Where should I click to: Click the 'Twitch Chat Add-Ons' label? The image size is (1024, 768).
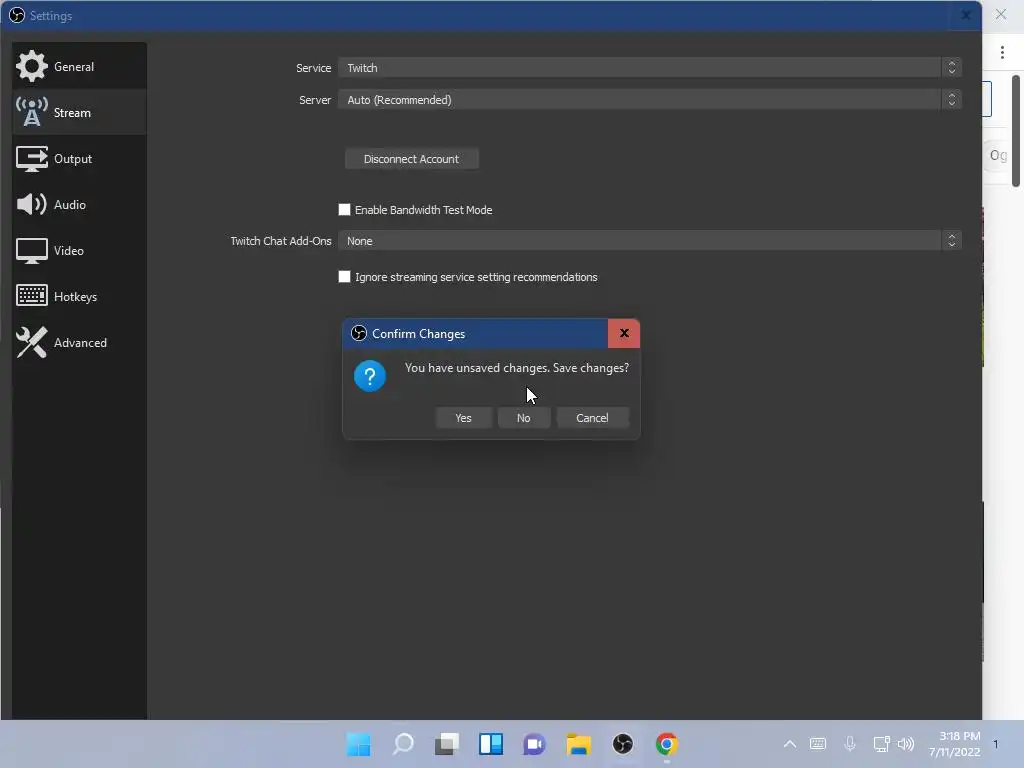281,241
